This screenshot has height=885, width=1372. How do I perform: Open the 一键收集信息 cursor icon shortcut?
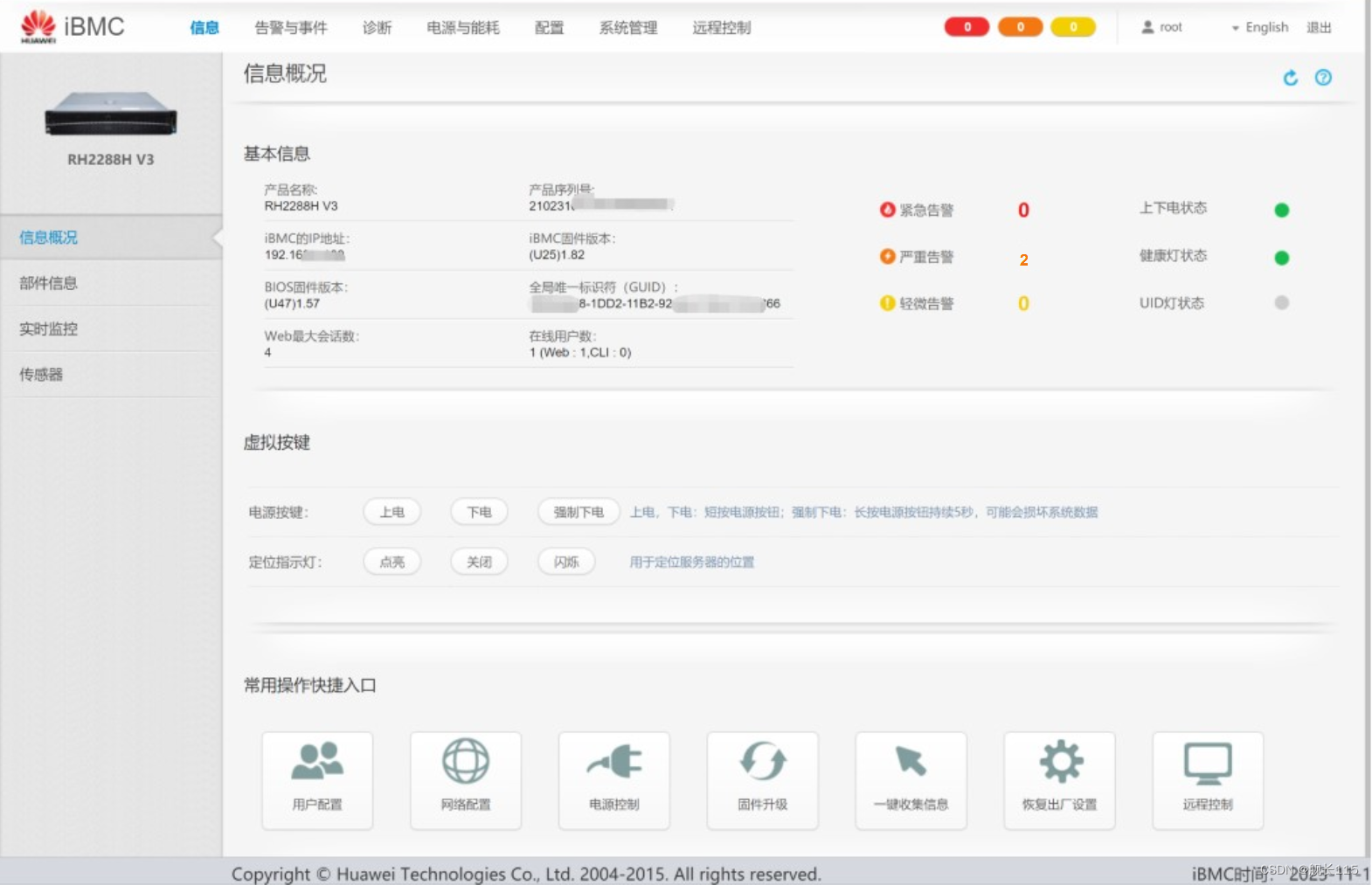pyautogui.click(x=911, y=780)
